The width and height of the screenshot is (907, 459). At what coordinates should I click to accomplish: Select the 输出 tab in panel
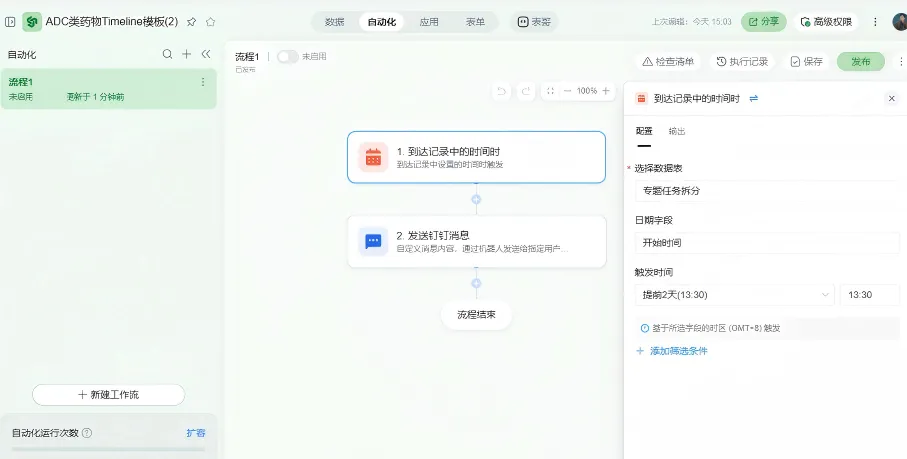pyautogui.click(x=677, y=131)
